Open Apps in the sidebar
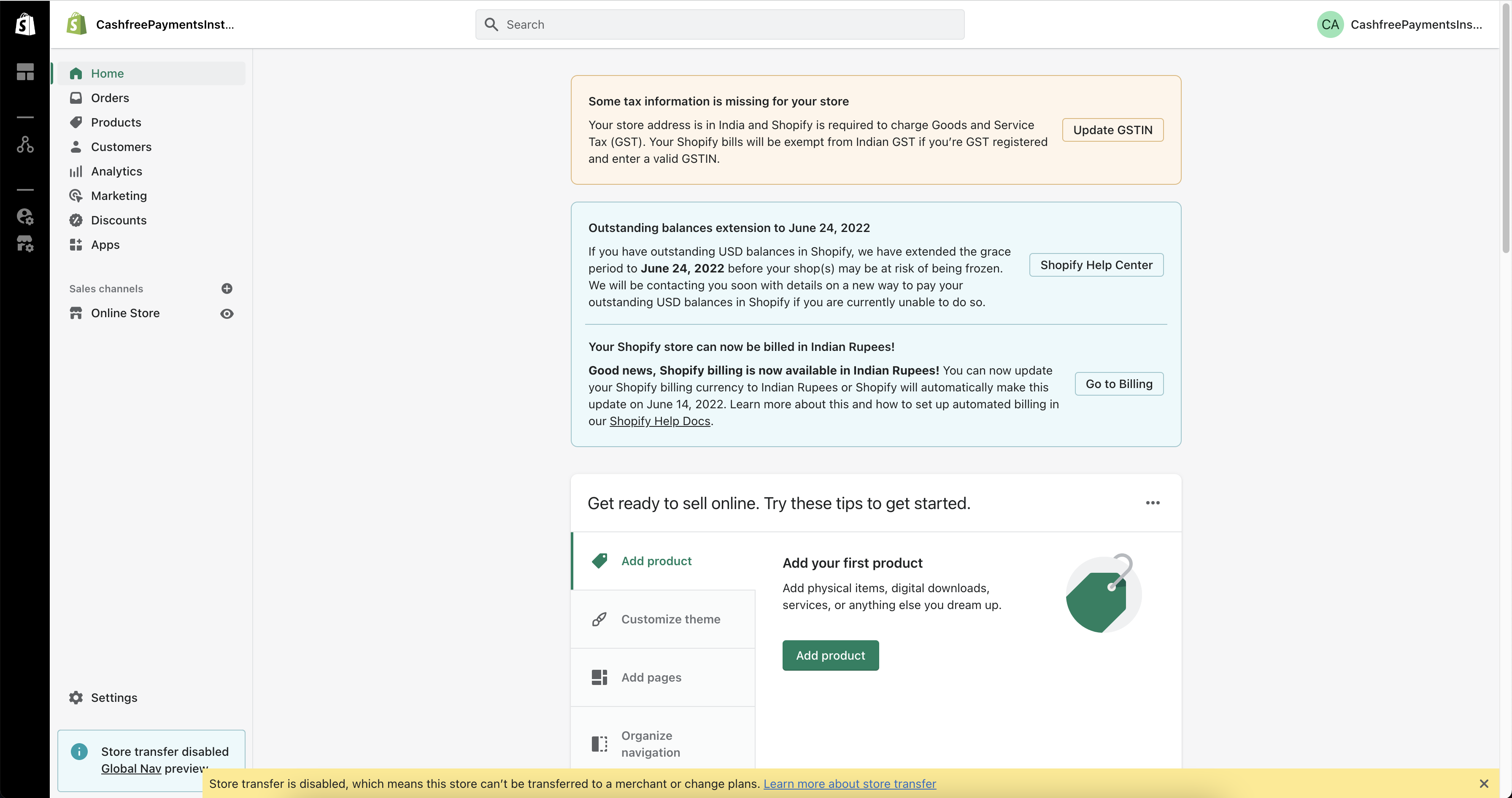 (x=151, y=245)
